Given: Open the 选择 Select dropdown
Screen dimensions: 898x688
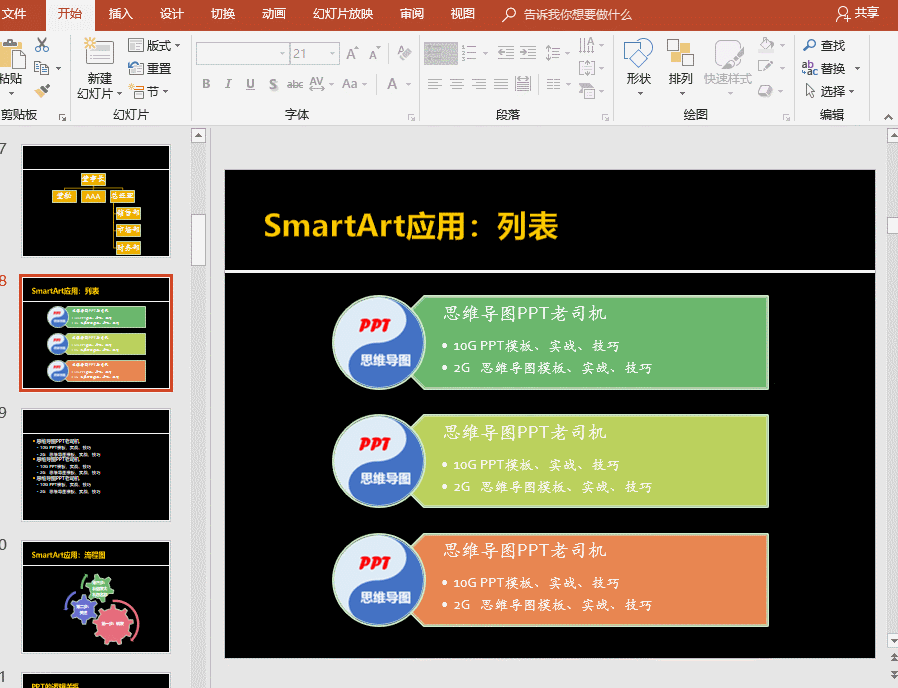Looking at the screenshot, I should coord(829,91).
